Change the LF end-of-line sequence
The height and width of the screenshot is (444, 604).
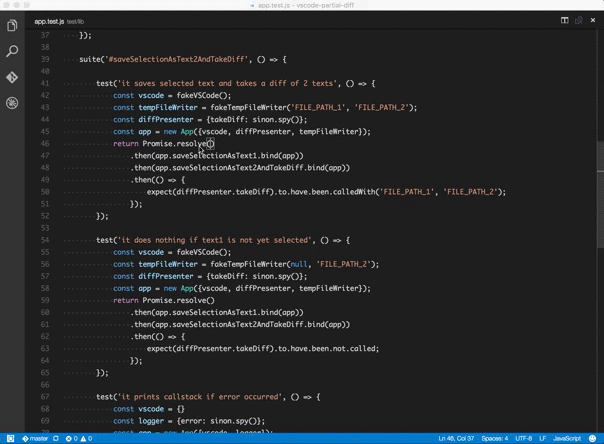(x=543, y=438)
